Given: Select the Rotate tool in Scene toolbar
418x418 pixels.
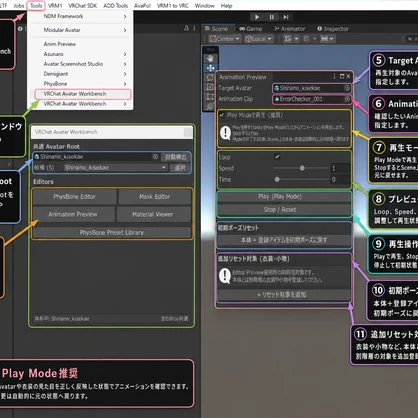Looking at the screenshot, I should [x=210, y=77].
